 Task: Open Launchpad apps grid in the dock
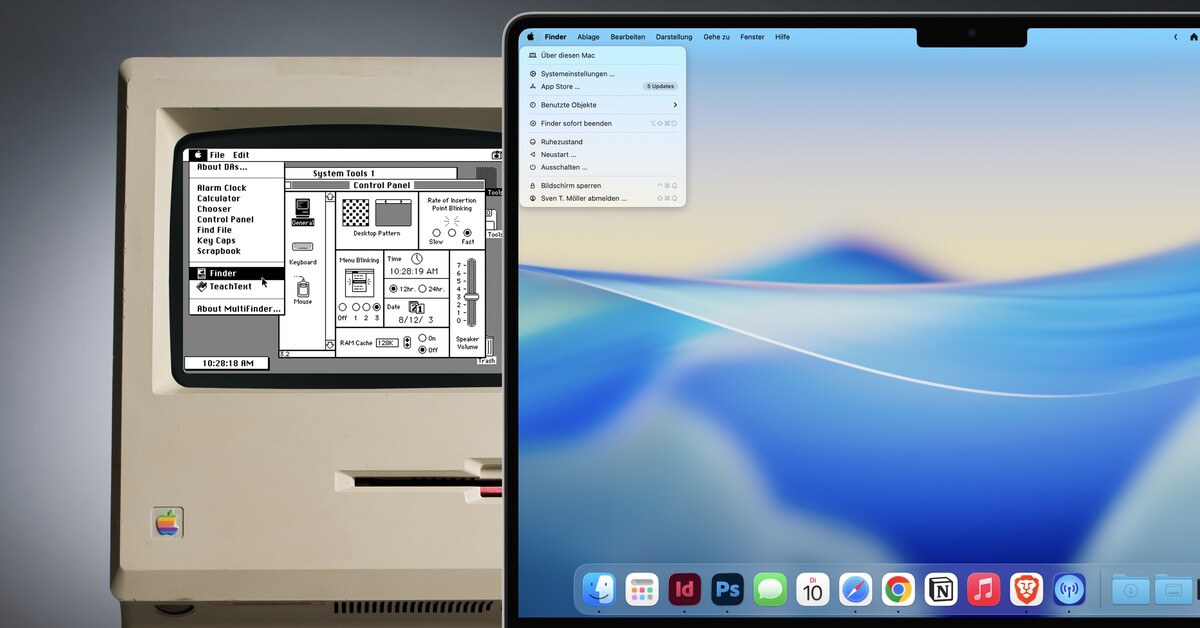[x=642, y=589]
